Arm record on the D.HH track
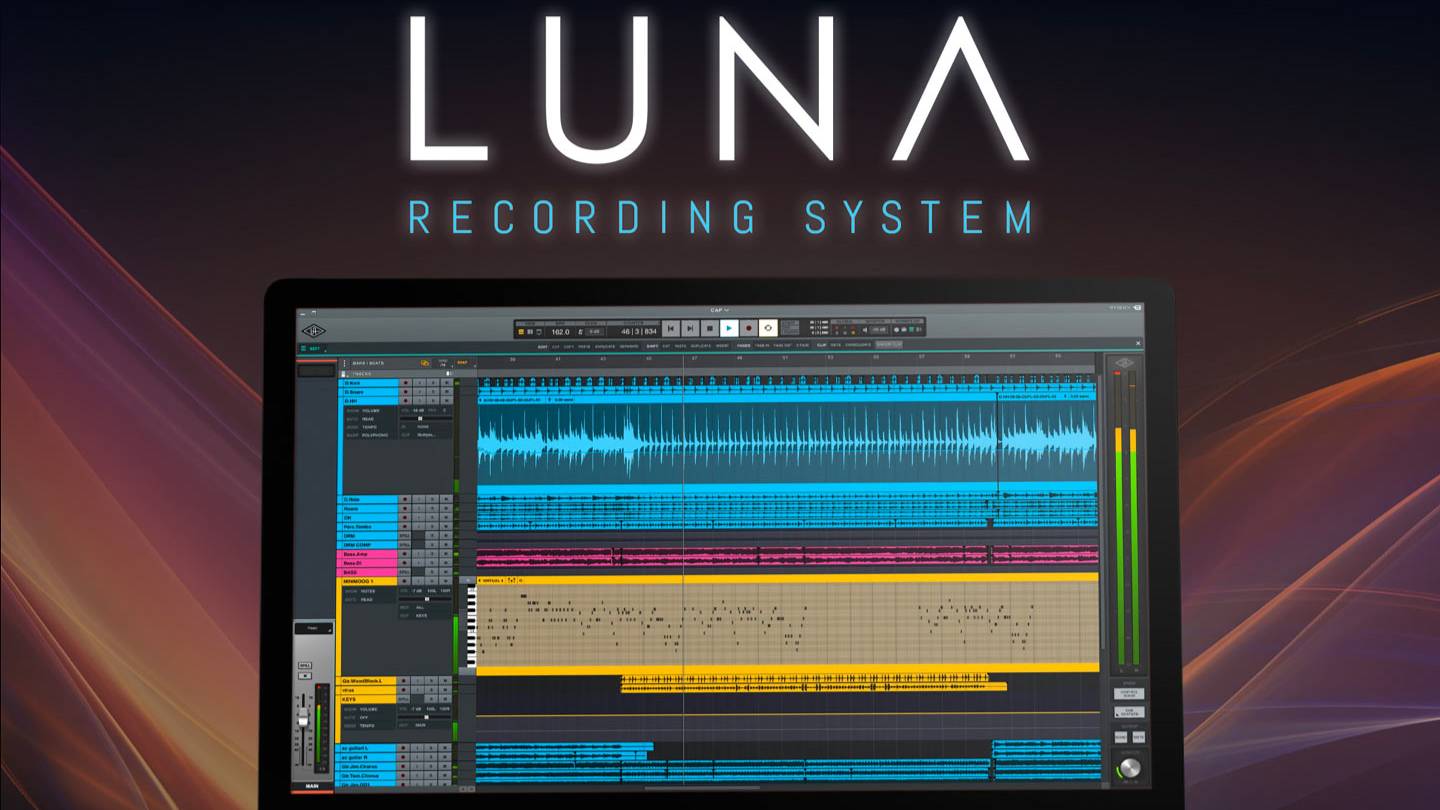Viewport: 1440px width, 810px height. click(x=405, y=400)
